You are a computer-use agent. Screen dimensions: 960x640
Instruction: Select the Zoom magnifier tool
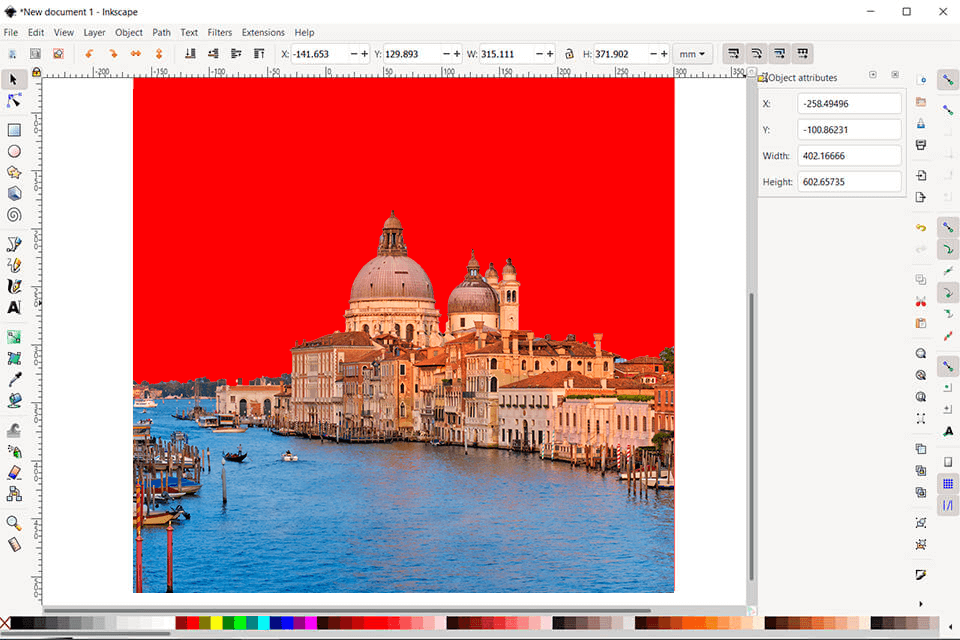coord(14,523)
